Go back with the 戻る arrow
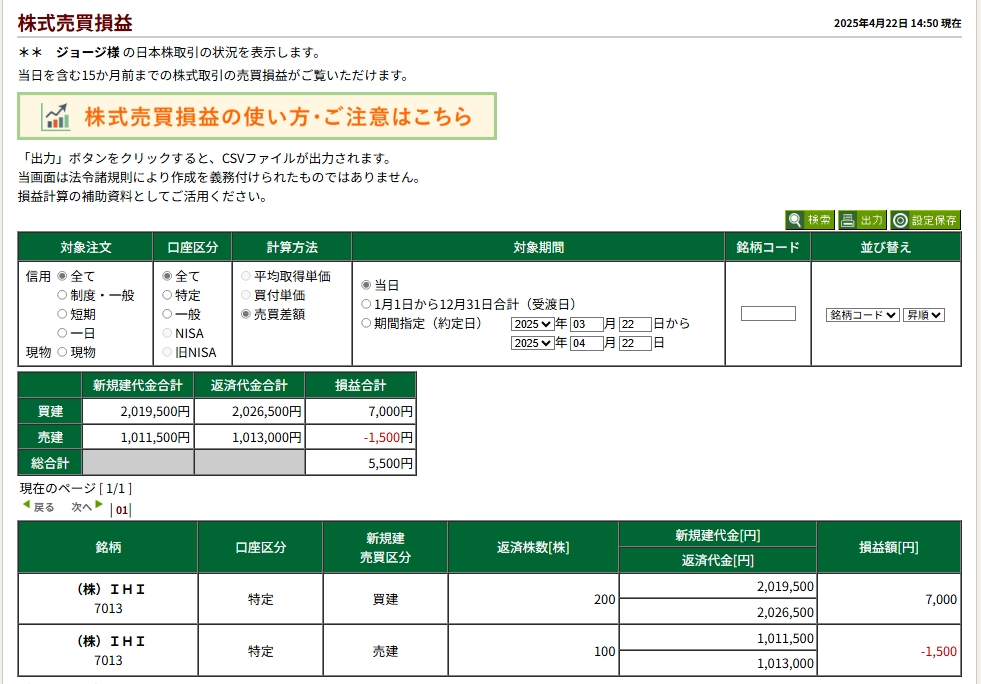This screenshot has height=684, width=981. click(38, 507)
